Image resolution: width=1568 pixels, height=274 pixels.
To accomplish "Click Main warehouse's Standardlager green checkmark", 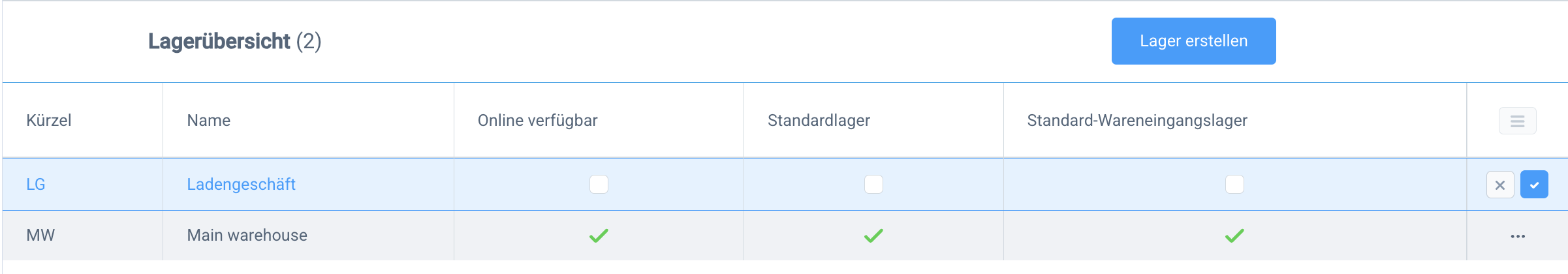I will (873, 236).
